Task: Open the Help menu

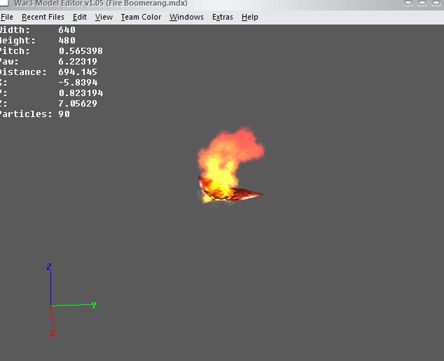Action: [250, 17]
